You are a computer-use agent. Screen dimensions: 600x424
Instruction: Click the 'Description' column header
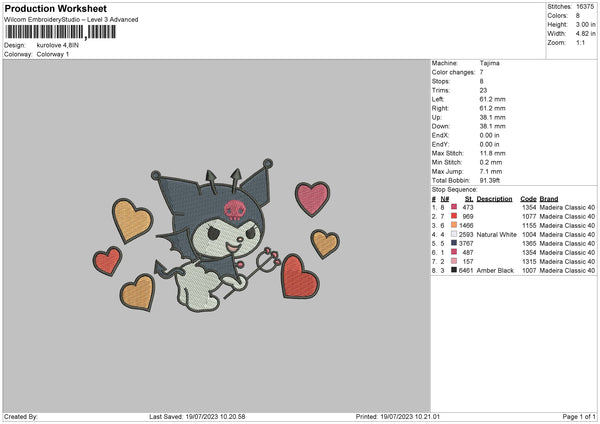pyautogui.click(x=494, y=199)
